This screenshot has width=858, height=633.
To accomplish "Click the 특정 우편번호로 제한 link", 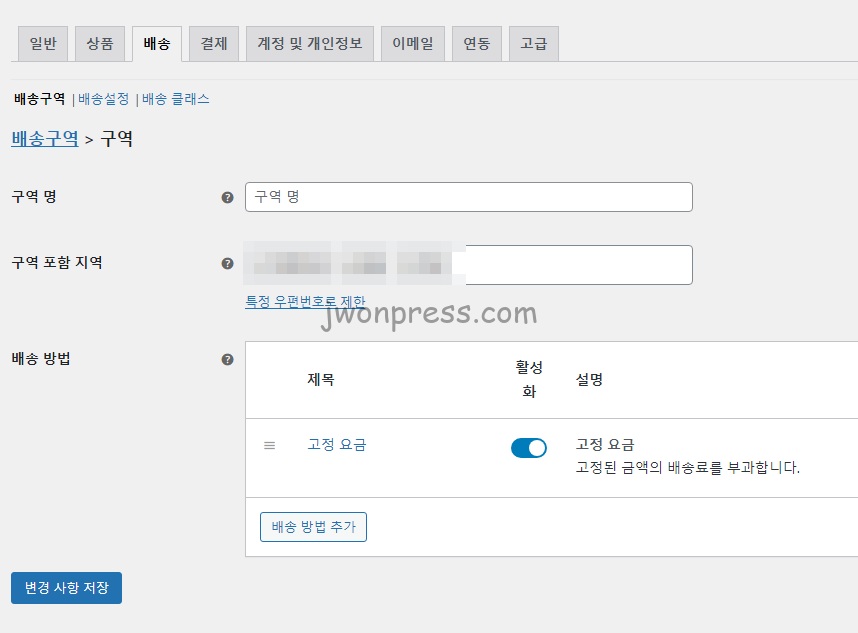I will [305, 301].
